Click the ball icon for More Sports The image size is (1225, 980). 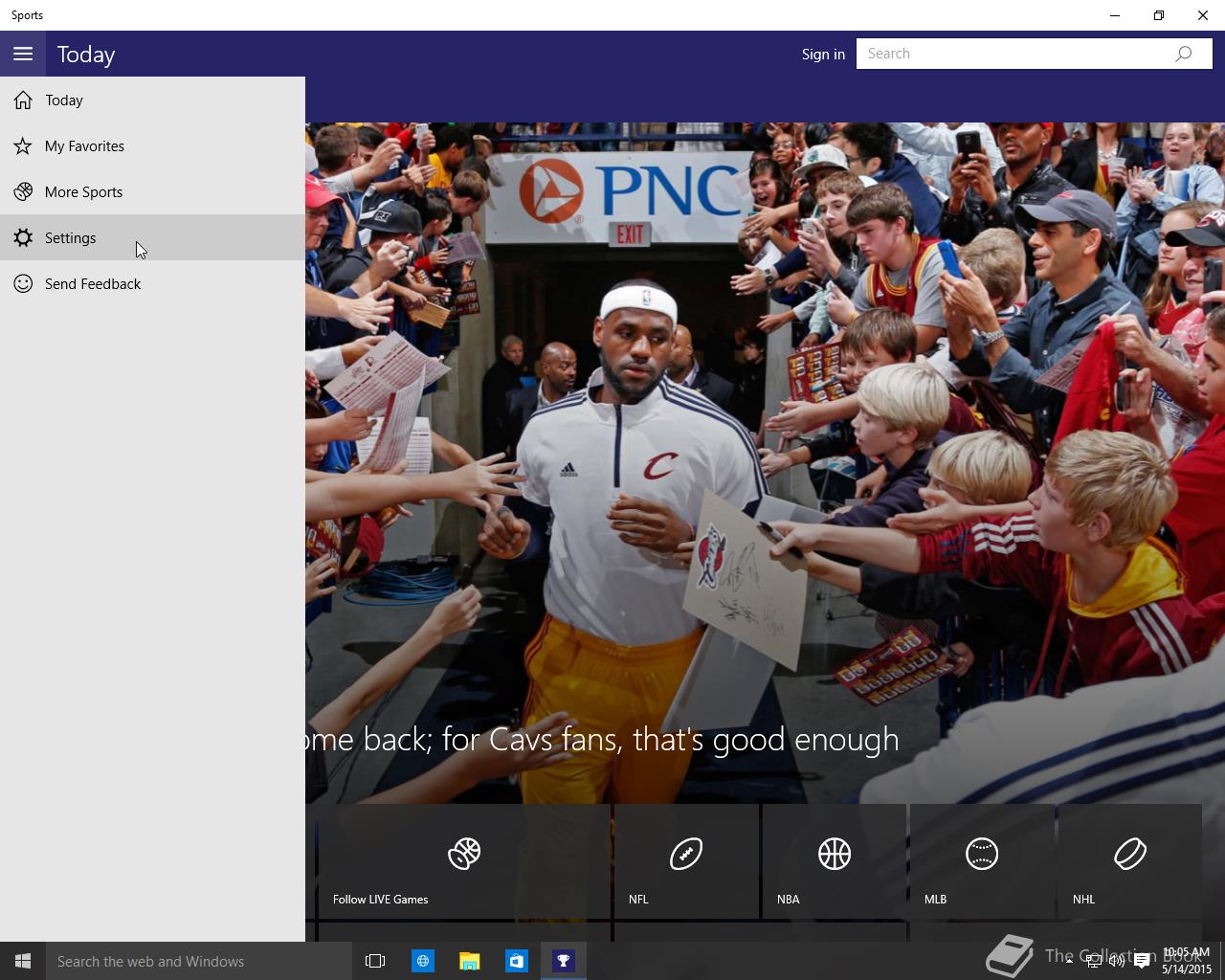click(x=23, y=191)
